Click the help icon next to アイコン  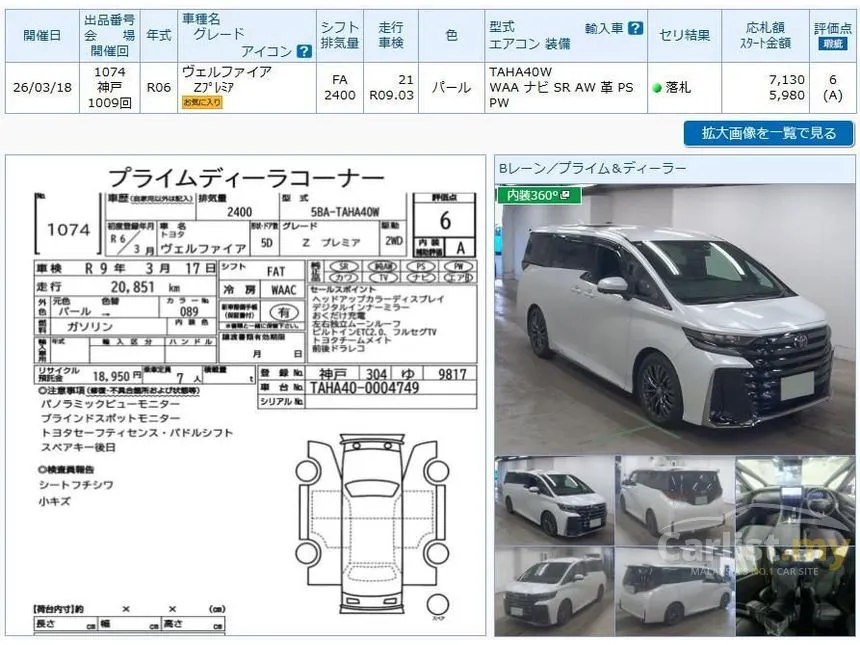pyautogui.click(x=304, y=52)
